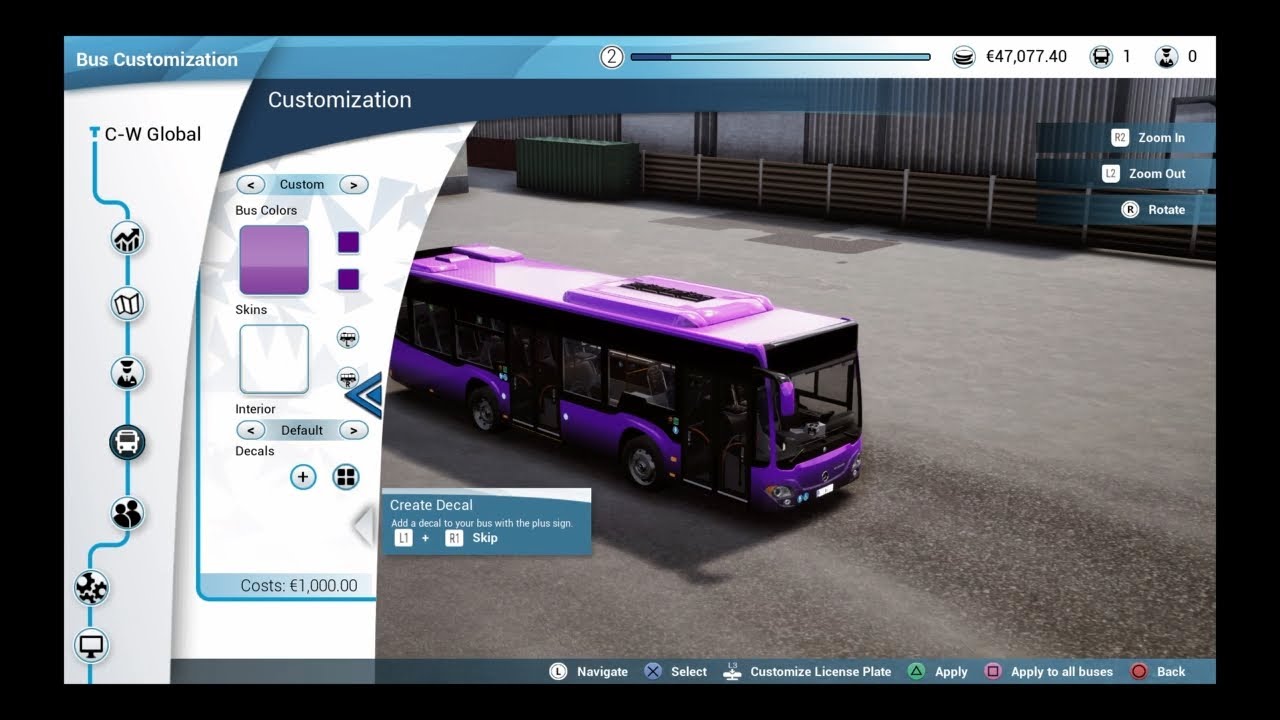The height and width of the screenshot is (720, 1280).
Task: Click the €47,077.40 balance
Action: (1026, 57)
